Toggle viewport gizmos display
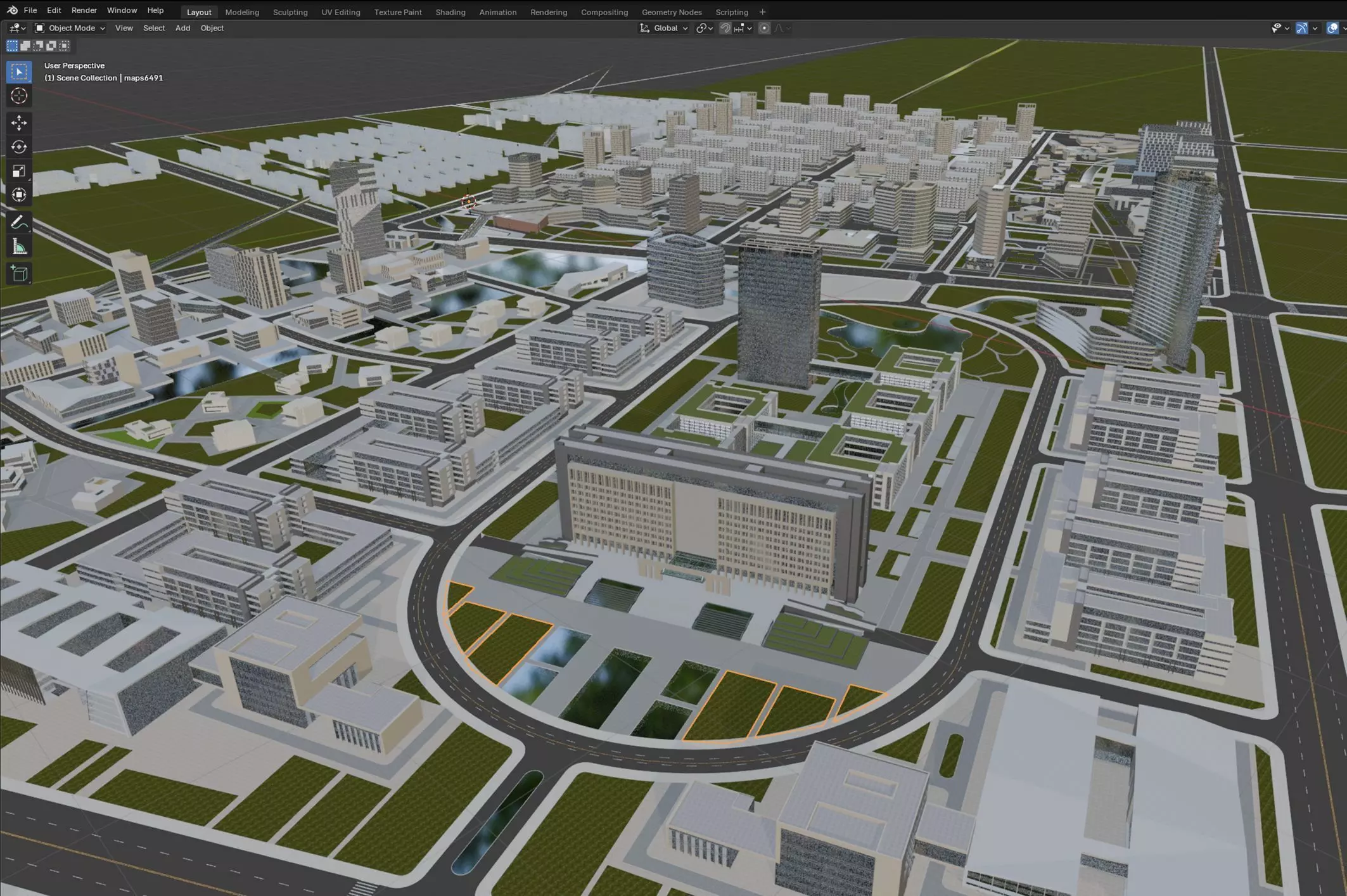Viewport: 1347px width, 896px height. point(1301,28)
